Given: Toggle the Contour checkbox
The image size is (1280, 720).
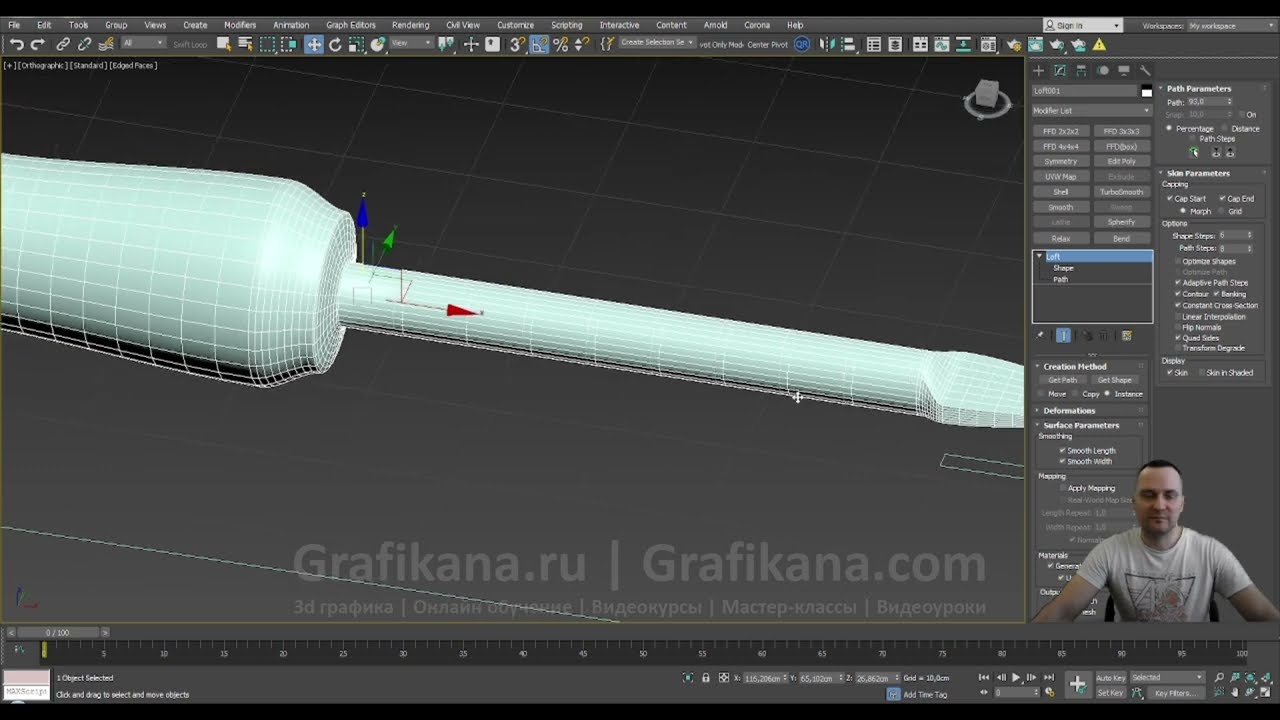Looking at the screenshot, I should click(1178, 294).
